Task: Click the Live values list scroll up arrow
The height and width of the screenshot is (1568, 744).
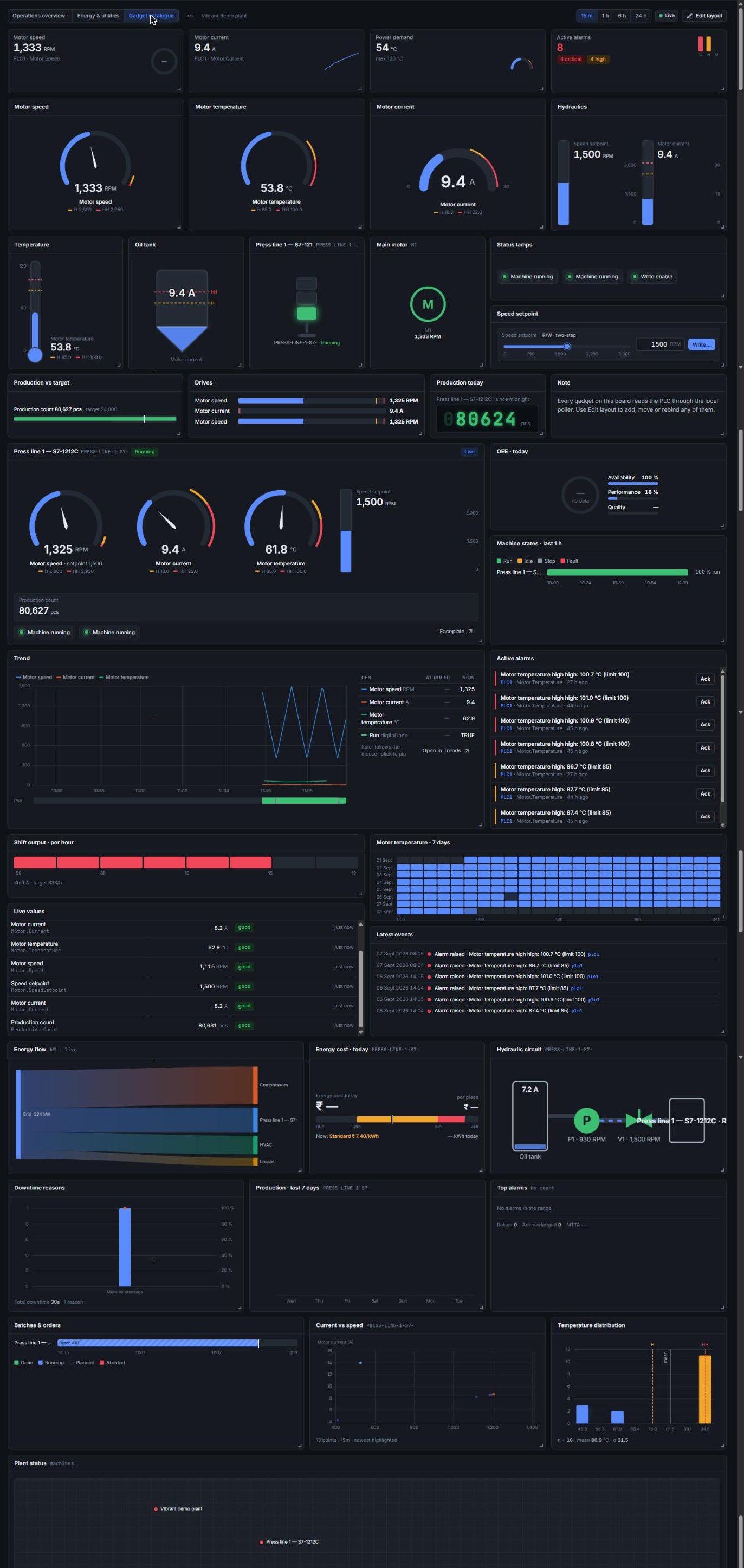Action: [360, 925]
